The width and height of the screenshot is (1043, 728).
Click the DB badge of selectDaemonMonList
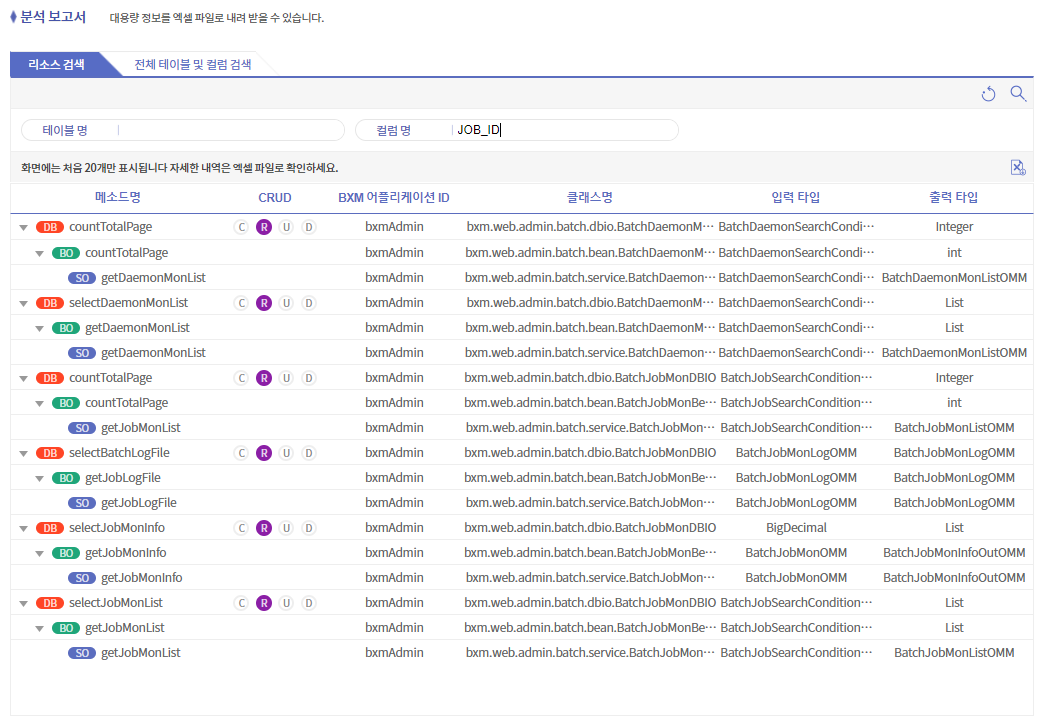click(50, 303)
